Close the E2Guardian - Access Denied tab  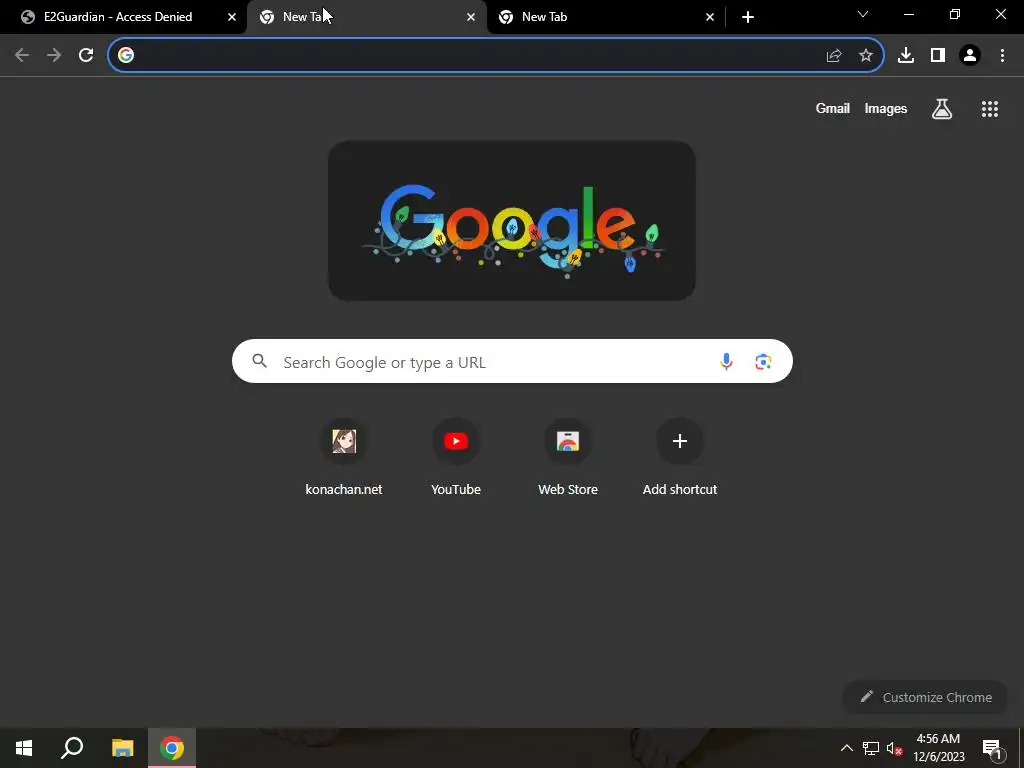point(232,17)
